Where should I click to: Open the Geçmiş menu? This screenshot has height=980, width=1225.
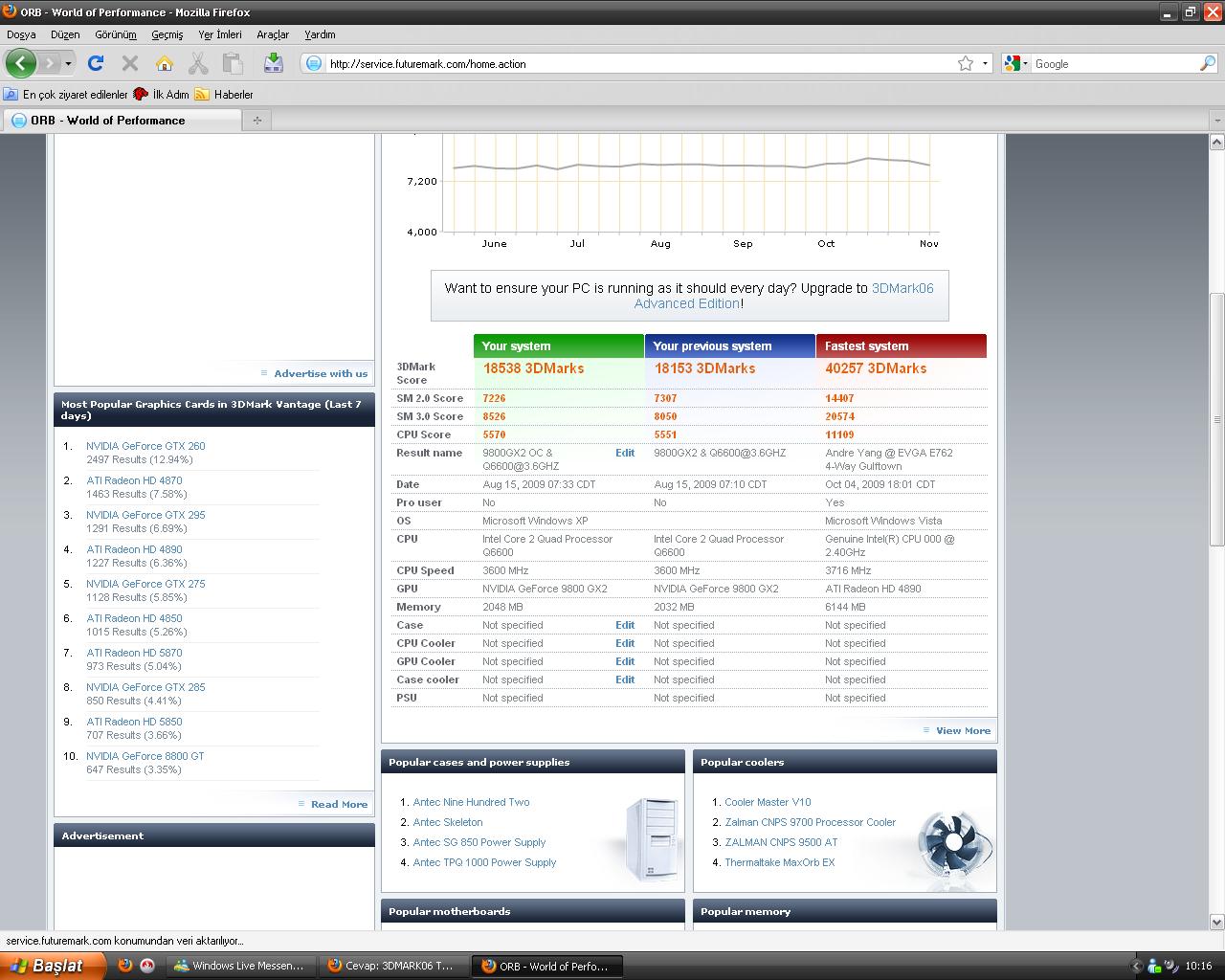click(x=167, y=34)
